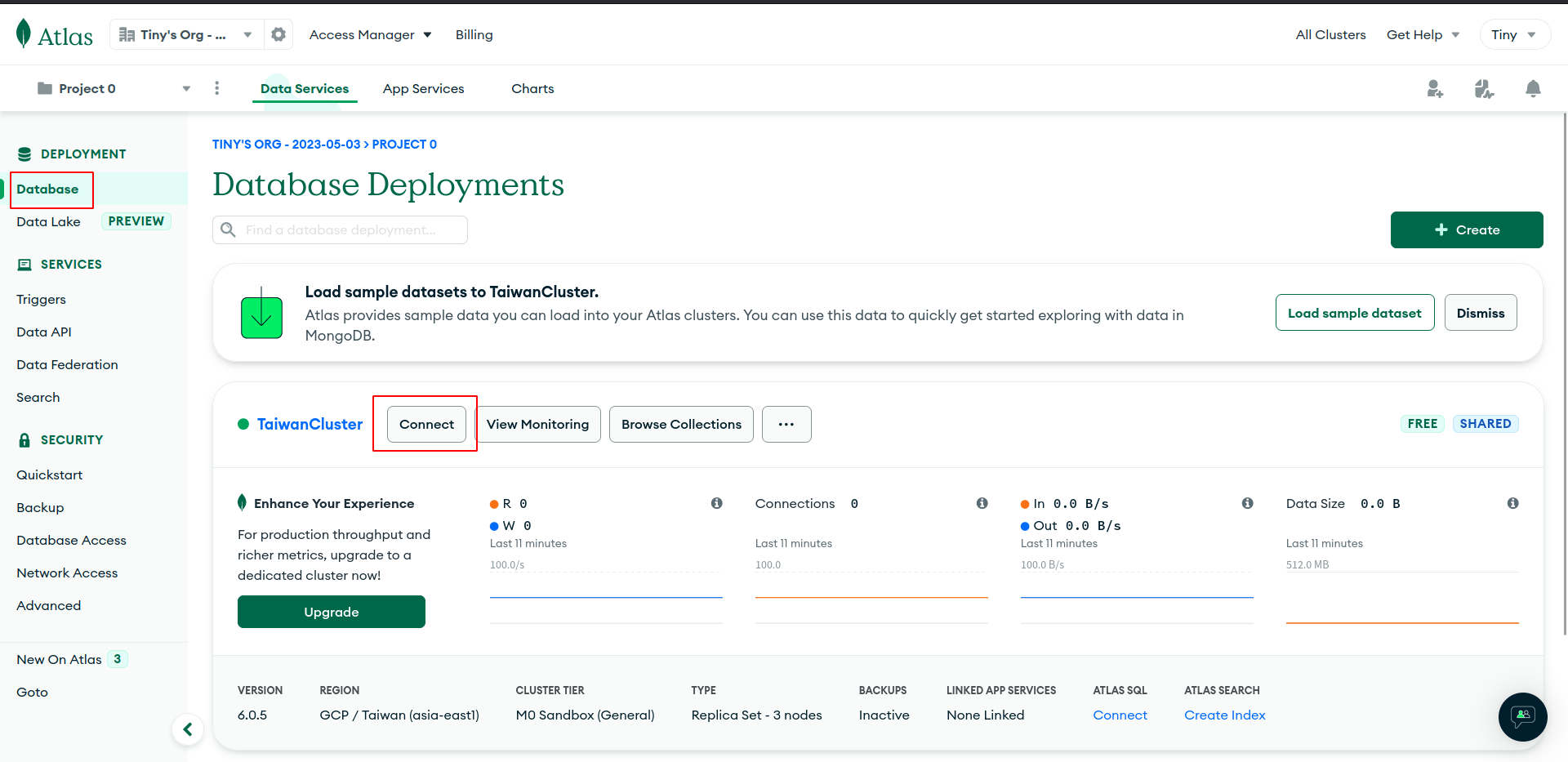Show info for network In/Out metric
The image size is (1568, 762).
click(x=1247, y=503)
